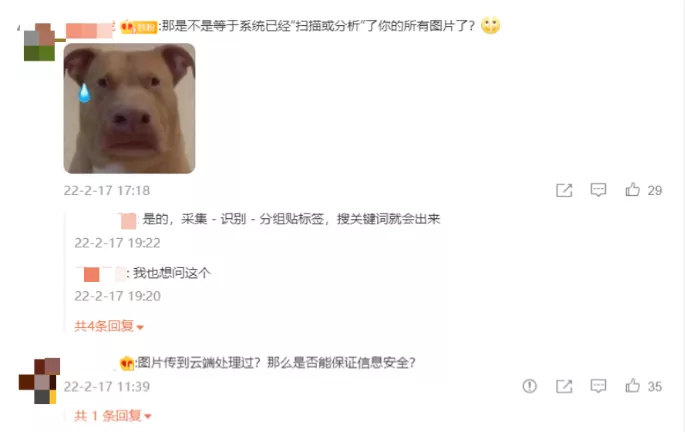Report the second comment via the exclamation icon
The width and height of the screenshot is (685, 432).
pyautogui.click(x=529, y=386)
